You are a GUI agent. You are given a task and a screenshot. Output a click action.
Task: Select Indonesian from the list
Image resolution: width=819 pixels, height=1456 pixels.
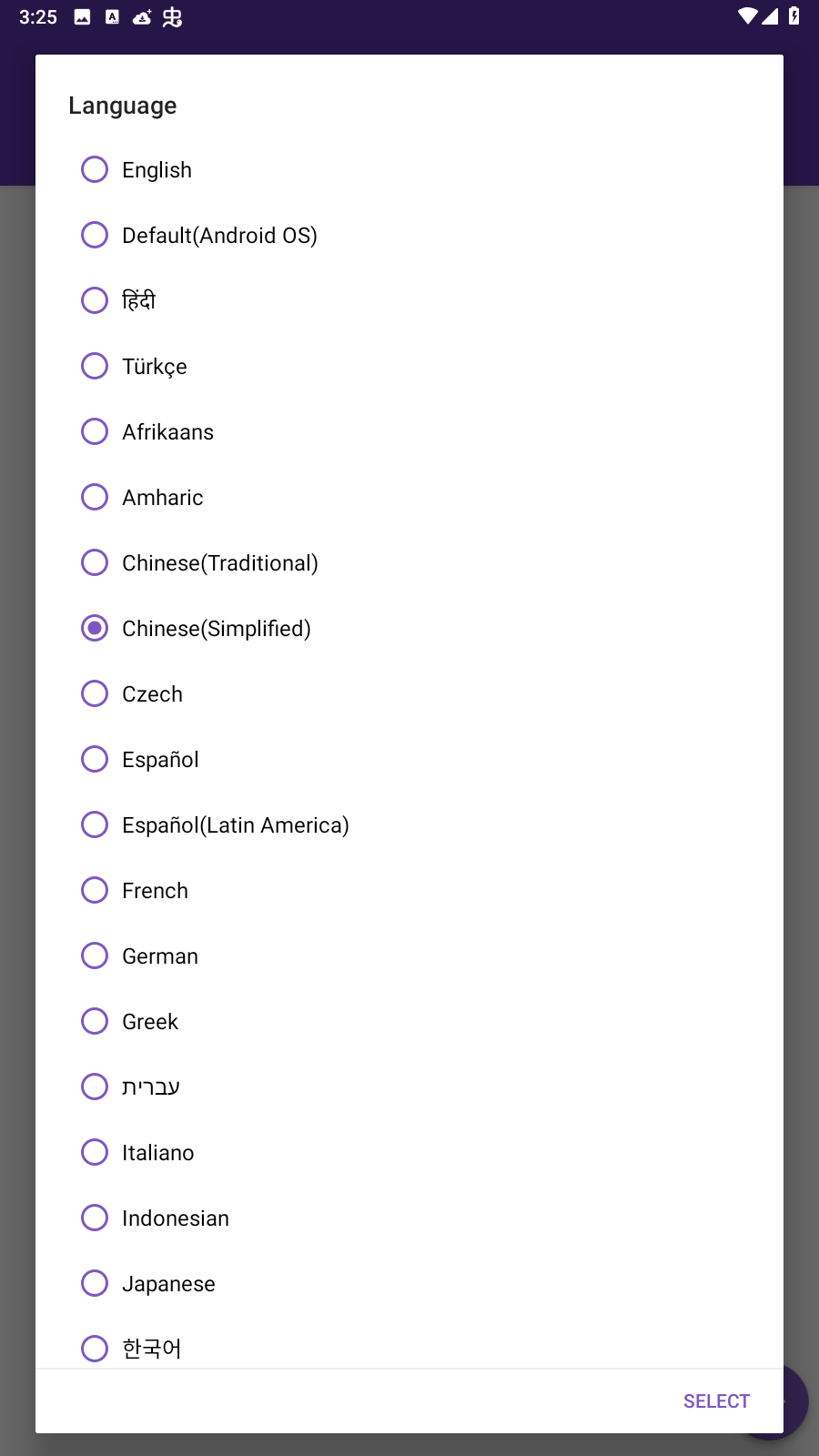click(x=409, y=1218)
